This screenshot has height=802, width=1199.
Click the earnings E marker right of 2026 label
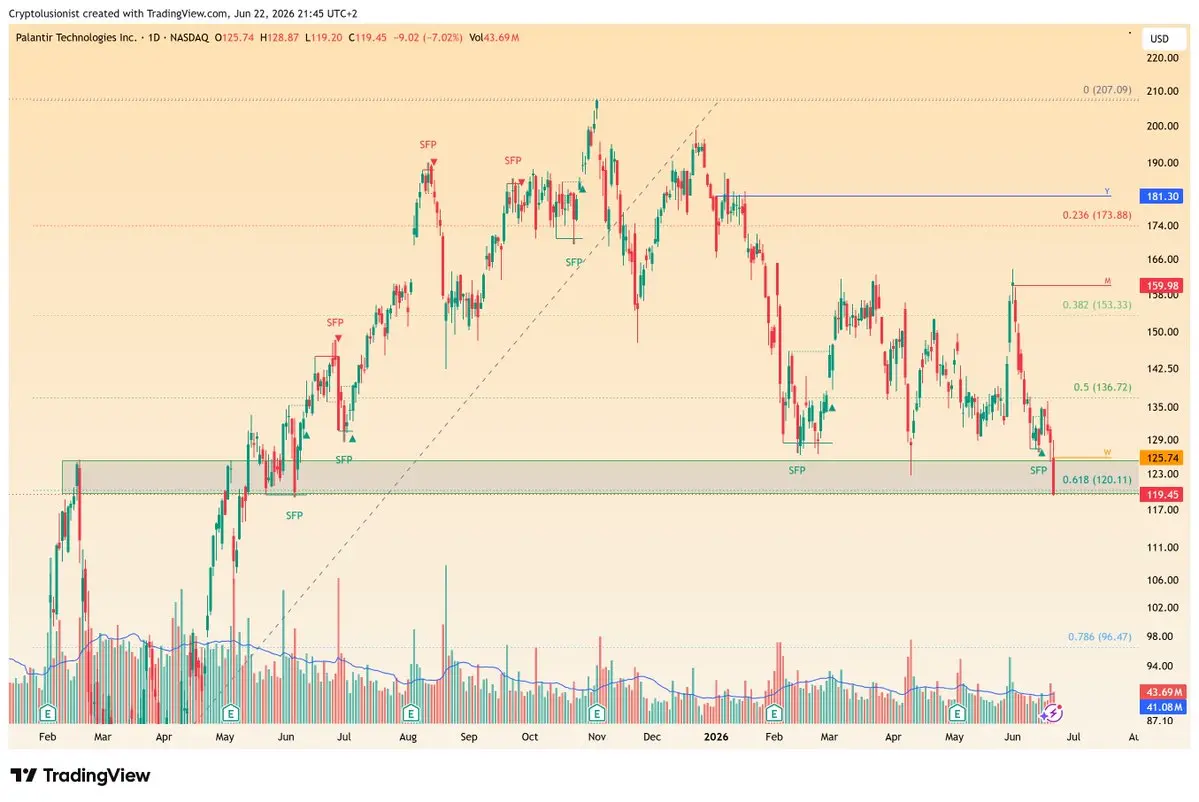pos(774,713)
